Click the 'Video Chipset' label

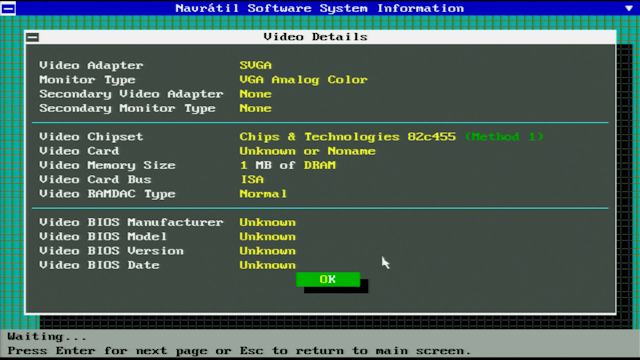(91, 137)
